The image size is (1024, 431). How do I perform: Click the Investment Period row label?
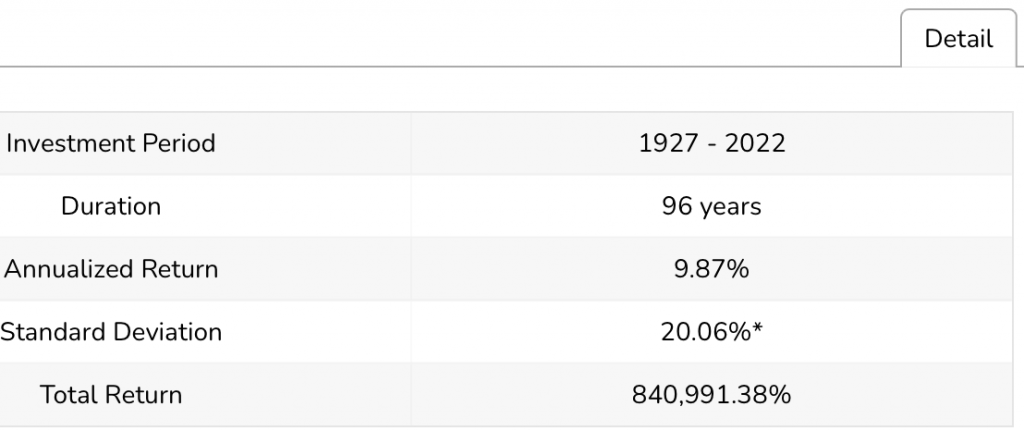pyautogui.click(x=110, y=143)
